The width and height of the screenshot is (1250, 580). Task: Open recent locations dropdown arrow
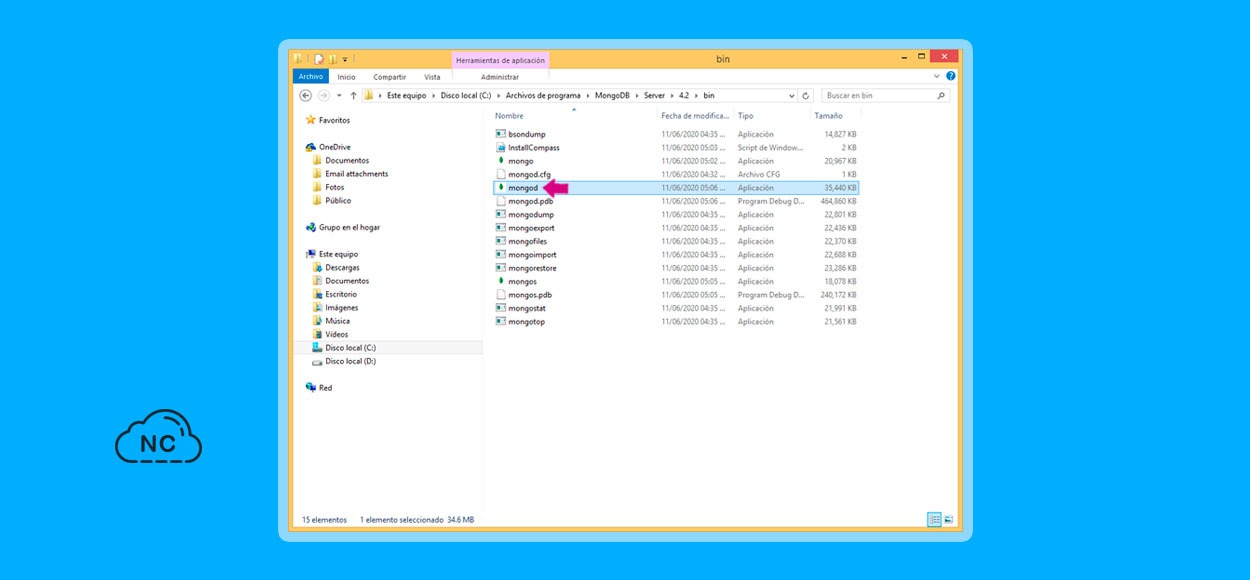[x=339, y=96]
